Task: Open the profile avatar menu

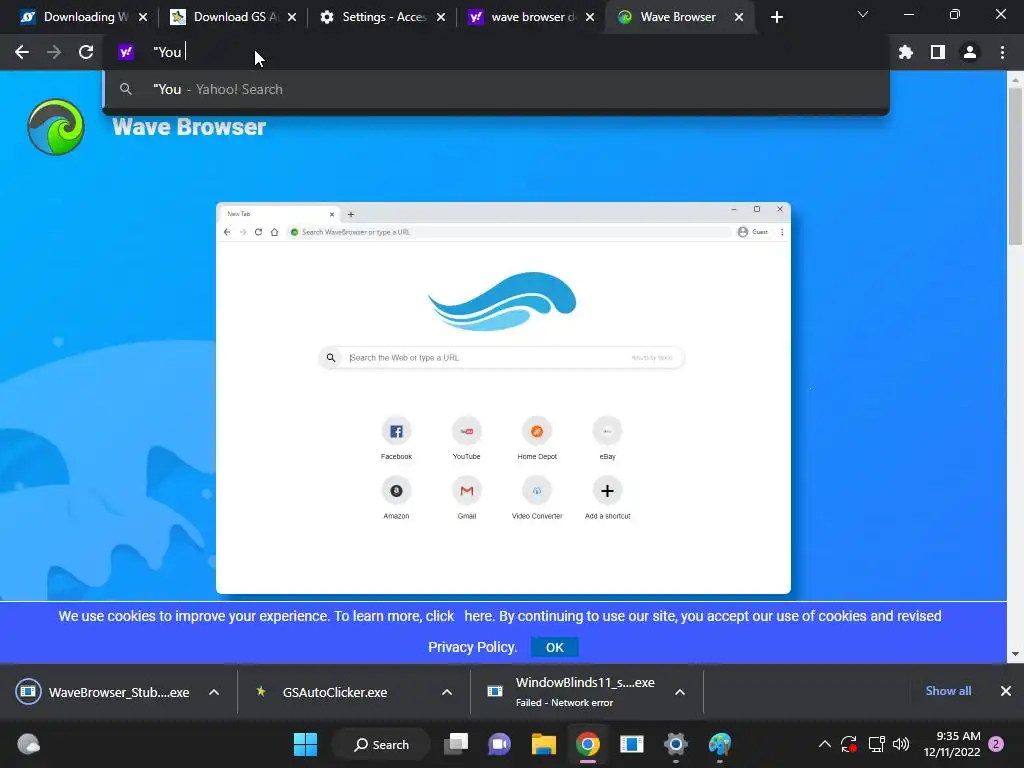Action: (970, 52)
